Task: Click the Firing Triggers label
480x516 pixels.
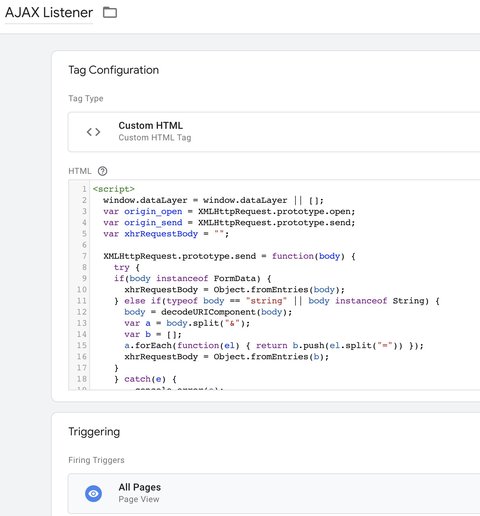Action: (x=96, y=460)
